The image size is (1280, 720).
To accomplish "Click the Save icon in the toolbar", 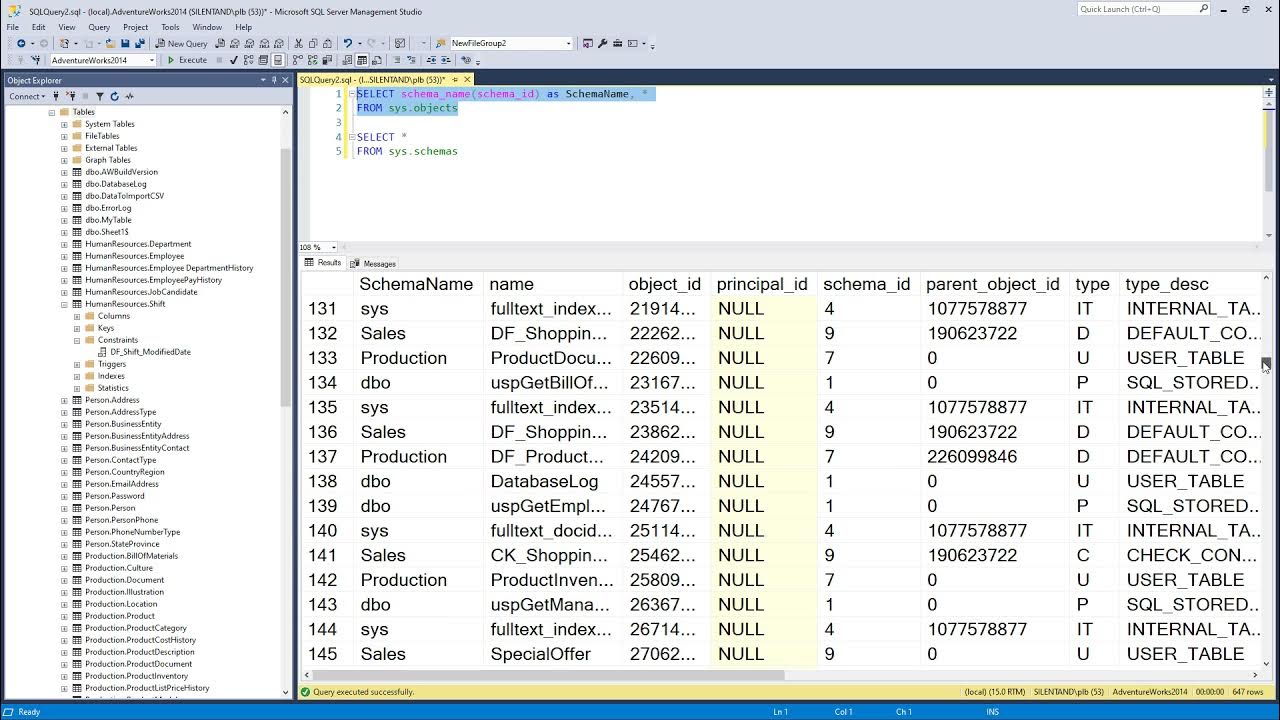I will click(x=125, y=44).
